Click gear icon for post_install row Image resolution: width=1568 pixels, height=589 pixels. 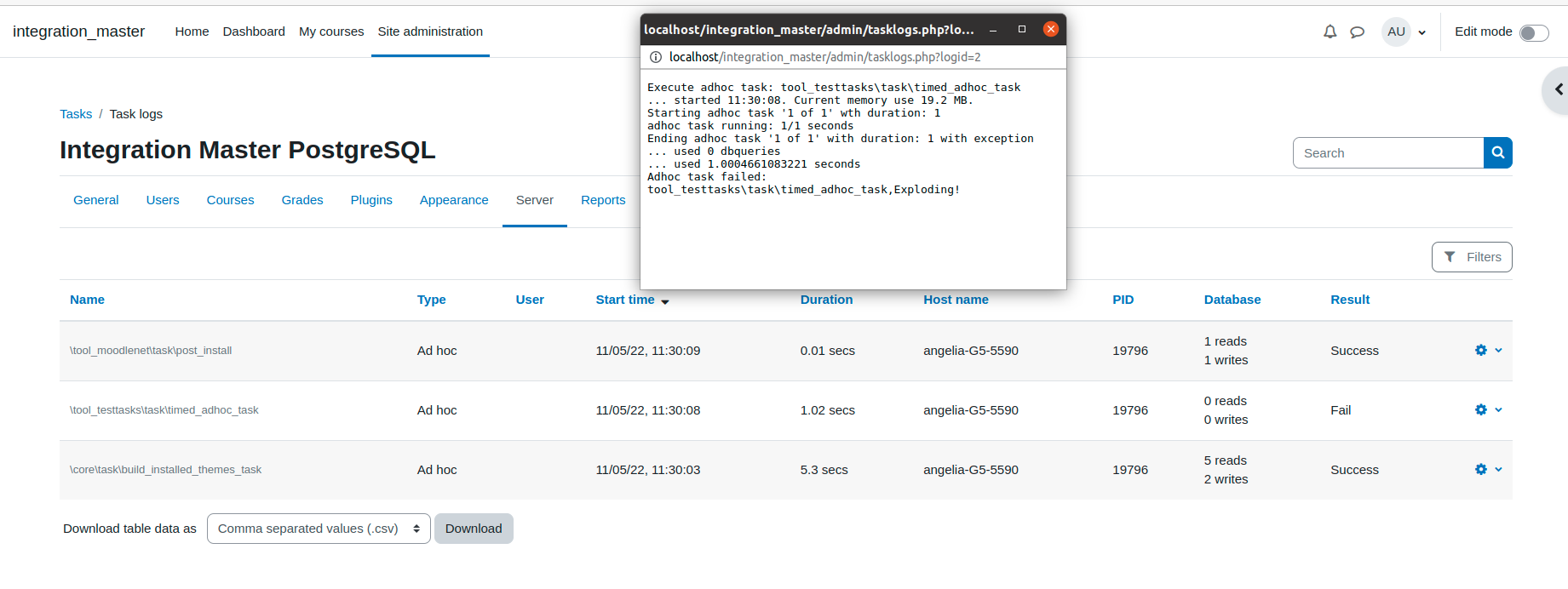[x=1481, y=350]
